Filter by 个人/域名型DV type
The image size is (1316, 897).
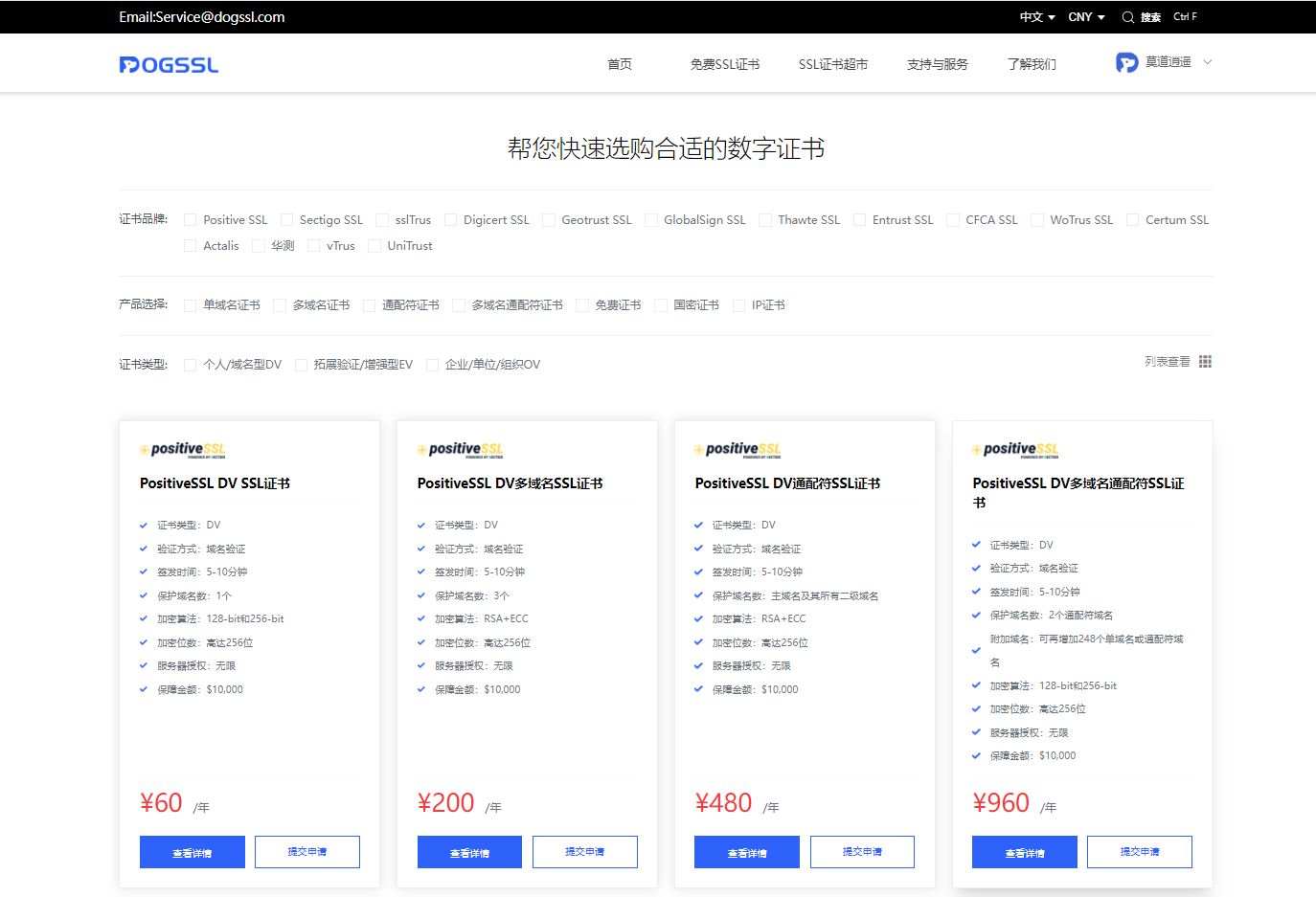pos(190,365)
